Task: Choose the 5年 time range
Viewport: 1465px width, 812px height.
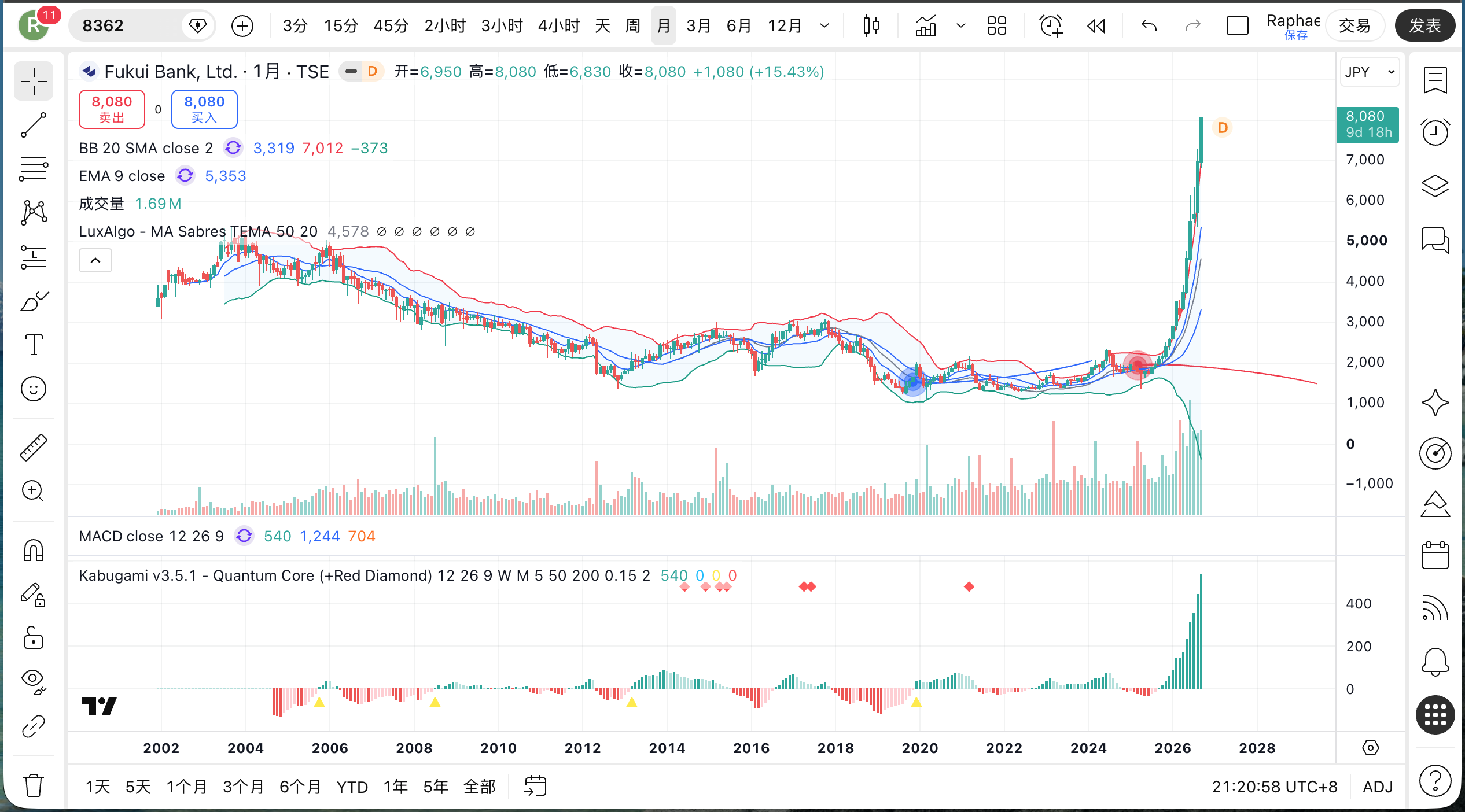Action: pyautogui.click(x=436, y=787)
